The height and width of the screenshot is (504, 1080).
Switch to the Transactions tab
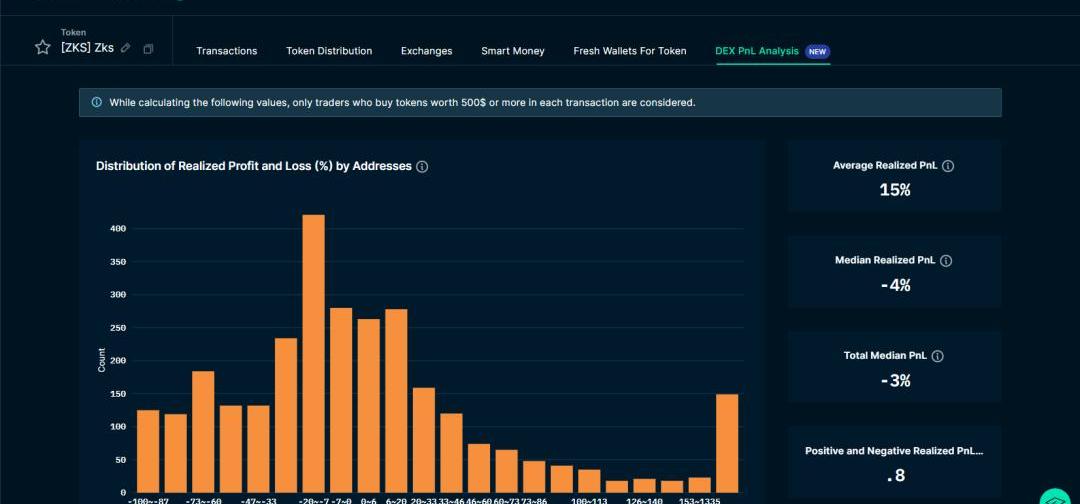click(x=226, y=51)
